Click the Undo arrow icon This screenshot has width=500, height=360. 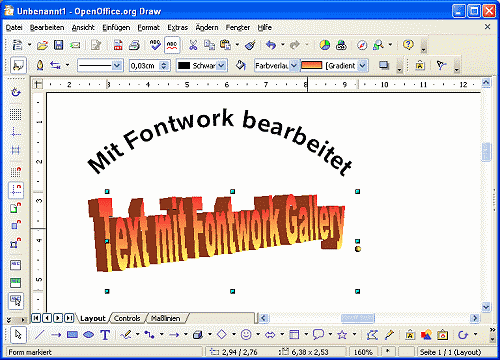tap(271, 45)
